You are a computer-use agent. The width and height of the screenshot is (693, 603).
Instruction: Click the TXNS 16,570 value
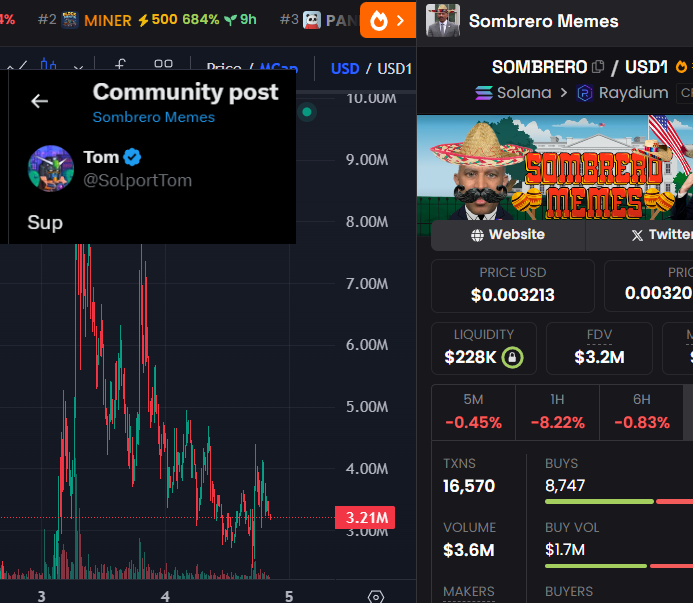pos(469,486)
